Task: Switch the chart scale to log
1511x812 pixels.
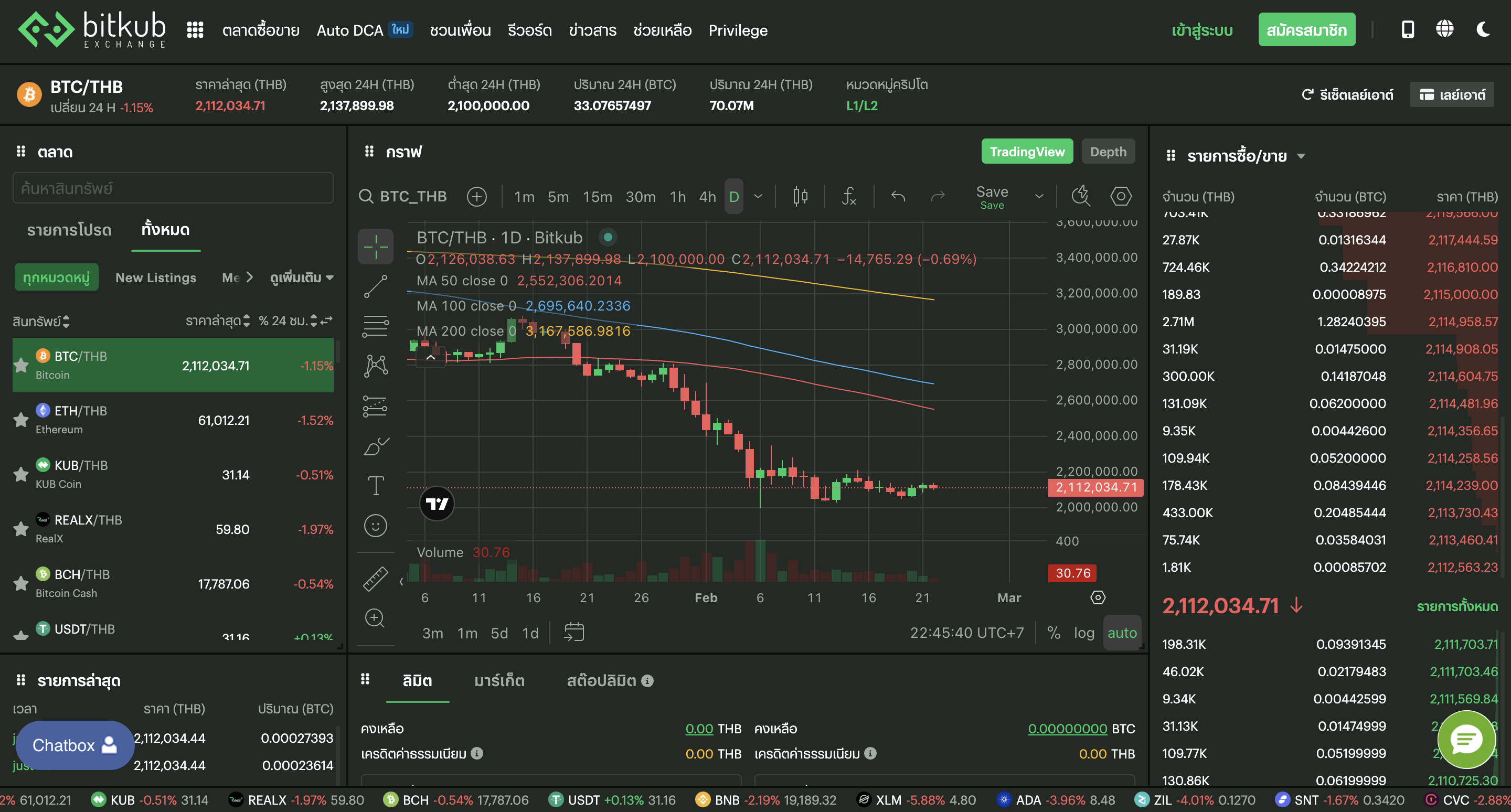Action: tap(1084, 633)
